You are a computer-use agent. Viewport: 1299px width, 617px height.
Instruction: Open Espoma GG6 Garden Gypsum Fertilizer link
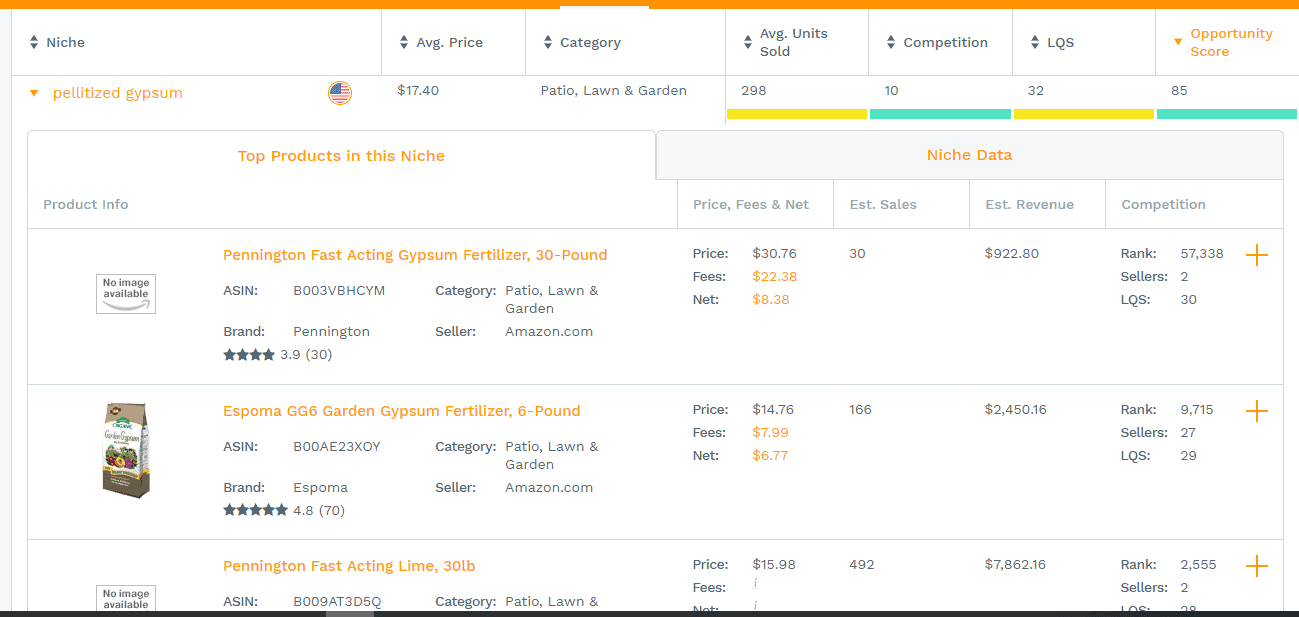(402, 411)
